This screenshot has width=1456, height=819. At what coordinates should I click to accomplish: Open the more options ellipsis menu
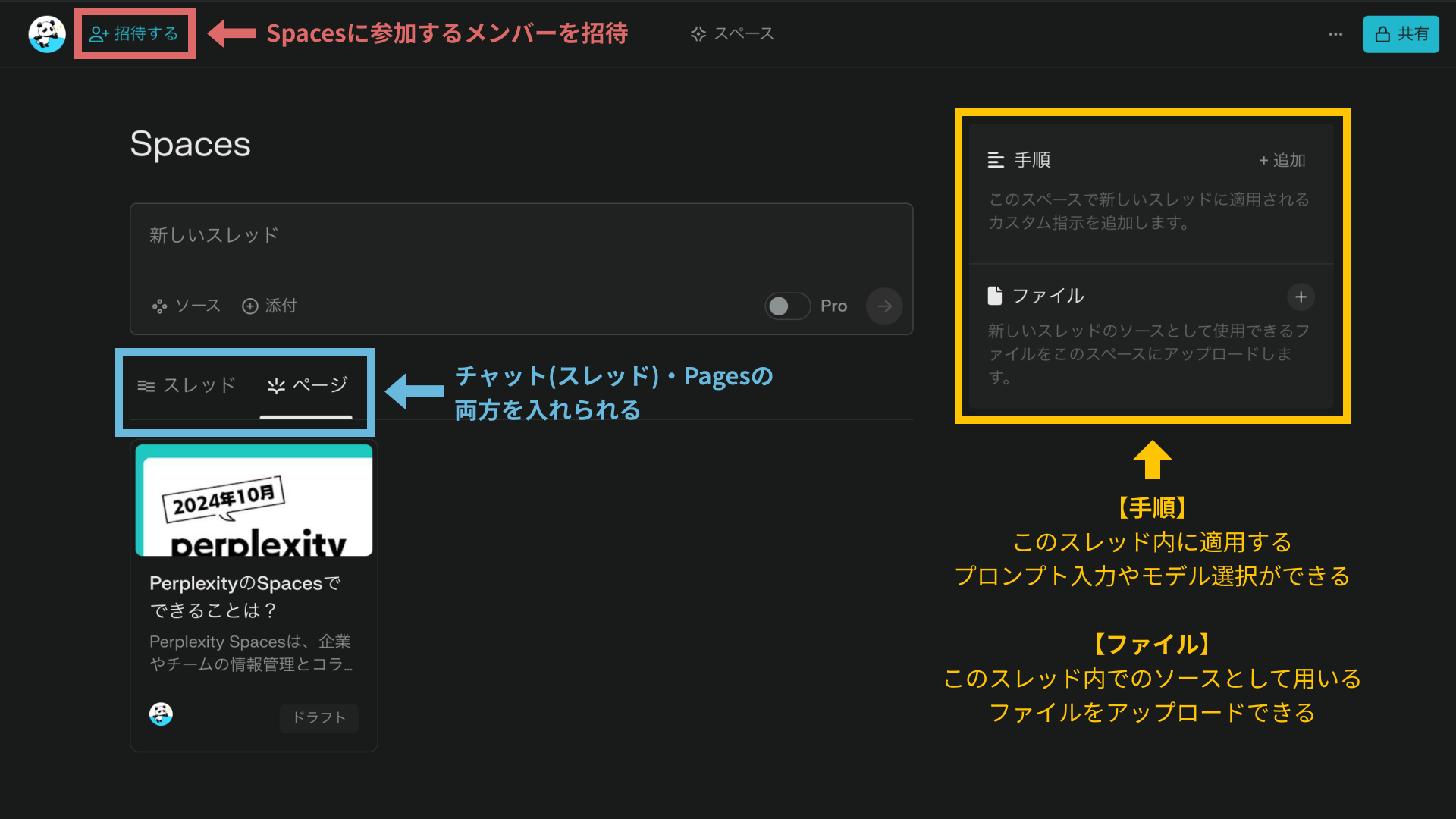tap(1335, 33)
